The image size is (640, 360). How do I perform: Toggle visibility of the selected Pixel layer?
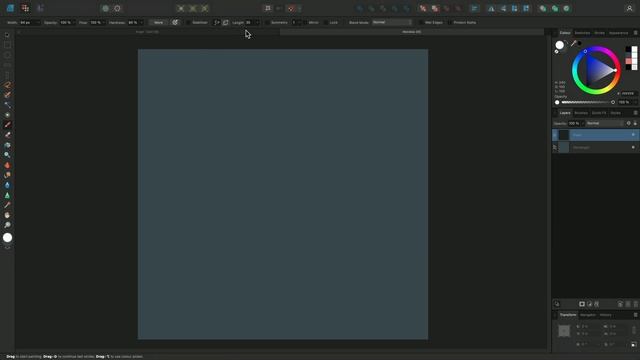point(633,135)
